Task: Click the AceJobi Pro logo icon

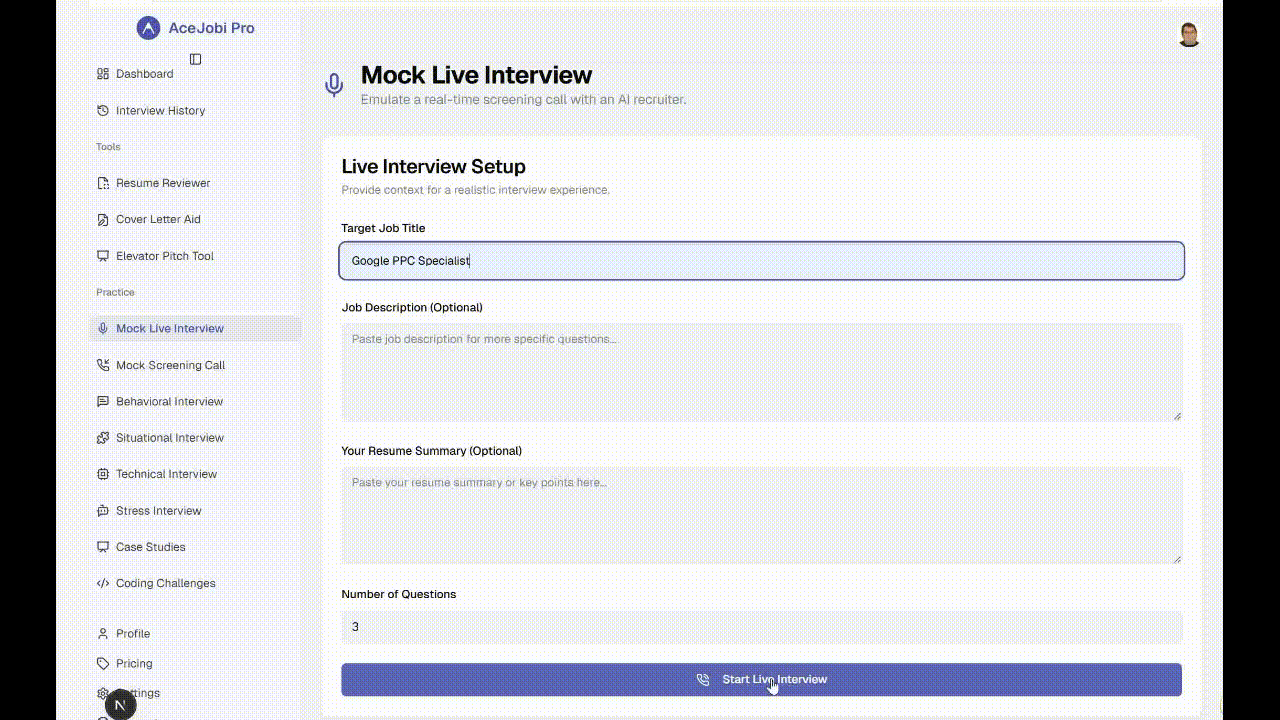Action: 148,28
